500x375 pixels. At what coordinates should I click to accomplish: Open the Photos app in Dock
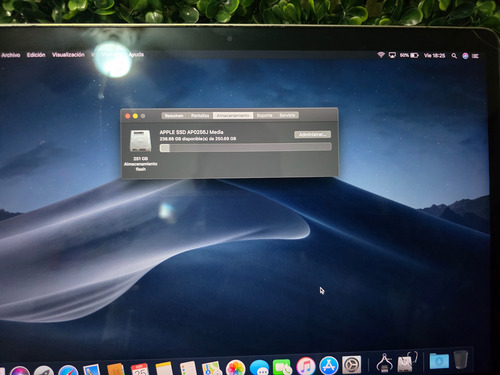[236, 368]
